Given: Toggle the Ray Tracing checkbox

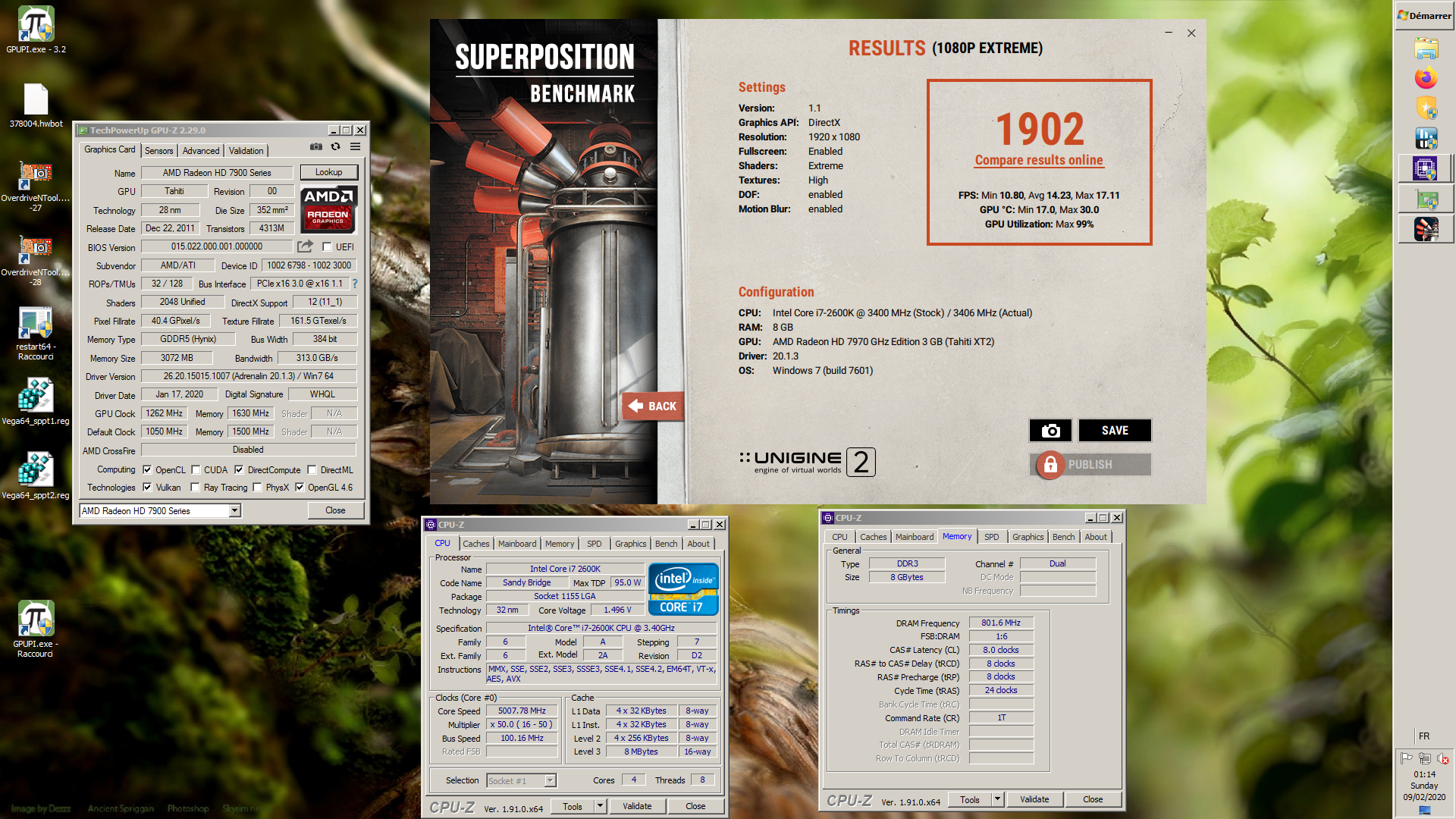Looking at the screenshot, I should point(195,487).
